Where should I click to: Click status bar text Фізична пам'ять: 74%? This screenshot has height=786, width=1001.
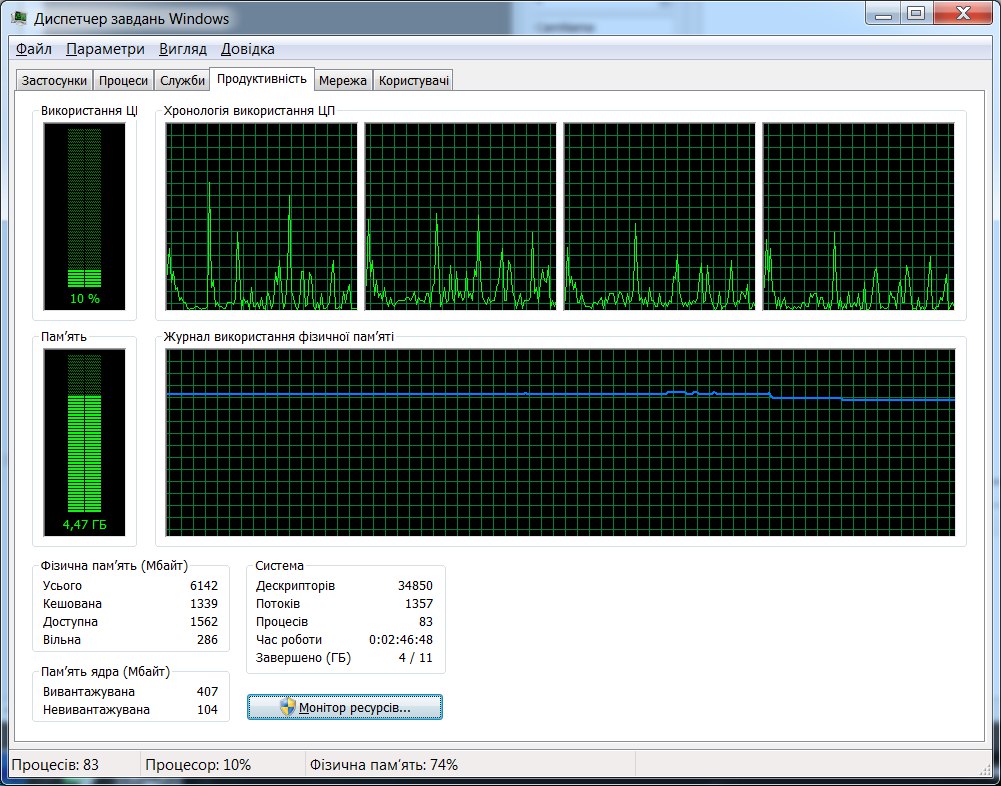point(384,764)
